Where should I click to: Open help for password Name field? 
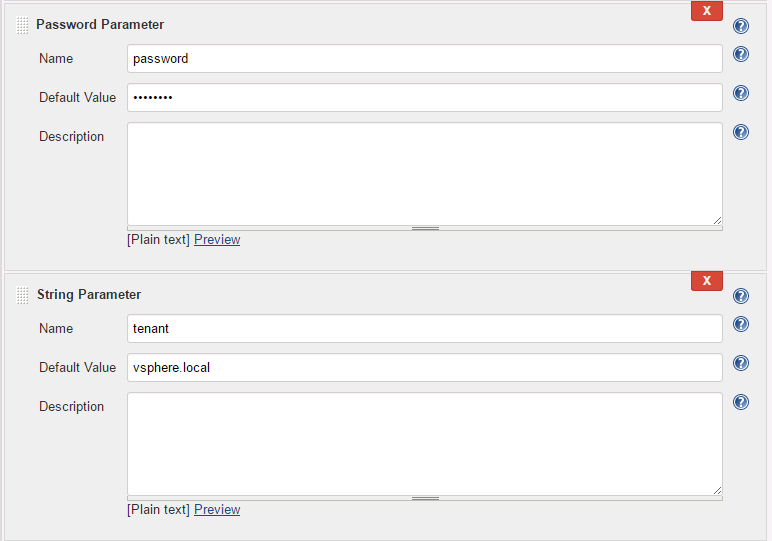click(741, 54)
